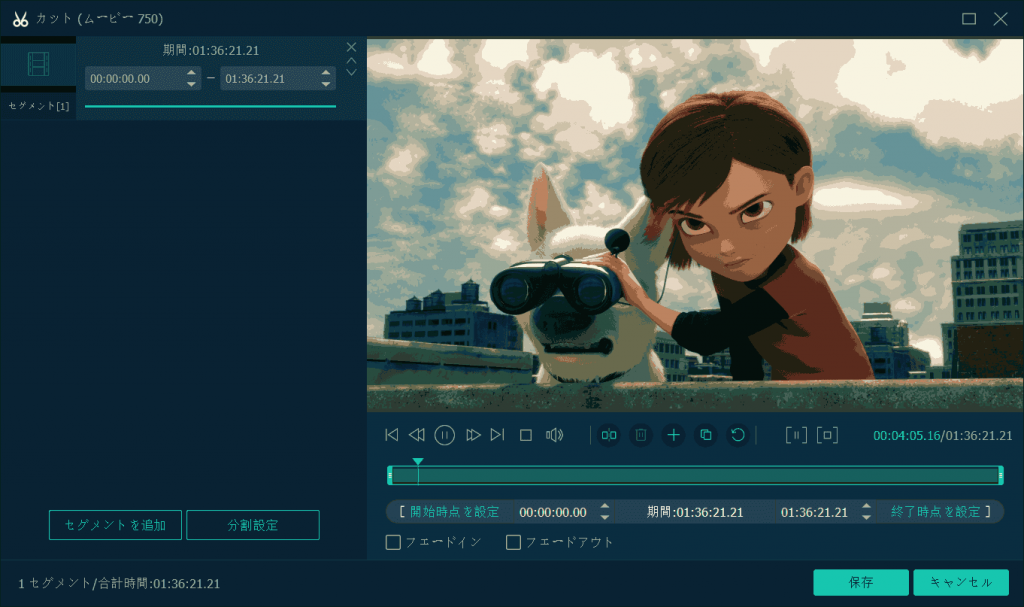Click the segment progress bar under times
The width and height of the screenshot is (1024, 607).
210,106
